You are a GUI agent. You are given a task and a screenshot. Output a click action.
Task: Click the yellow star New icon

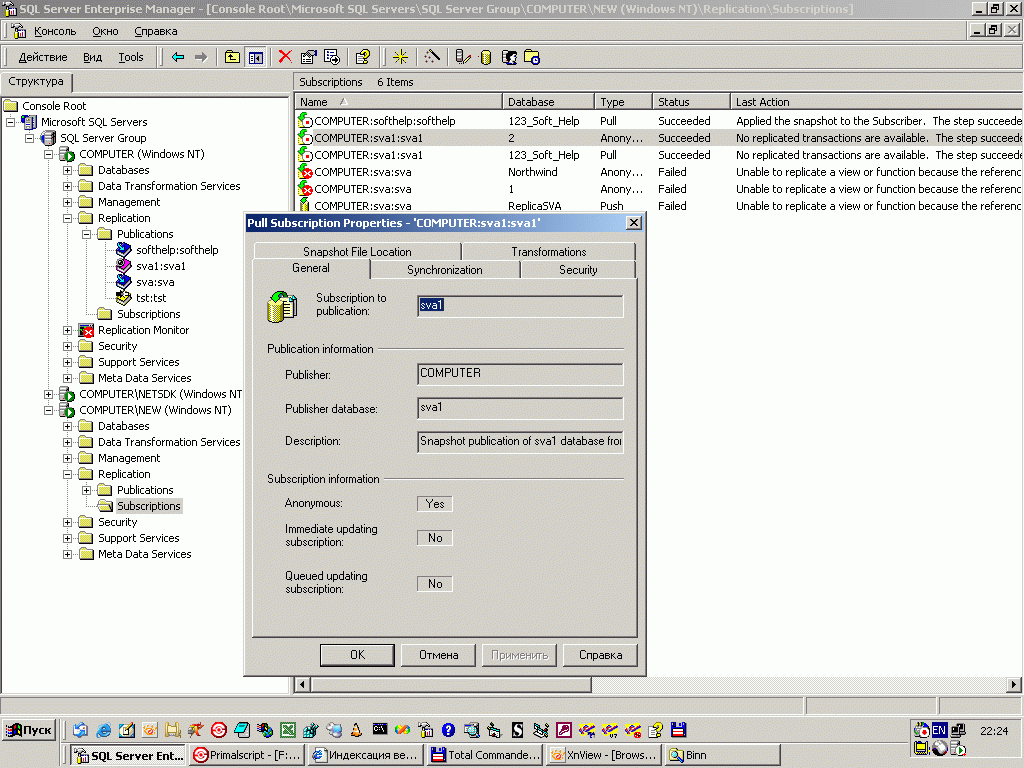point(400,57)
